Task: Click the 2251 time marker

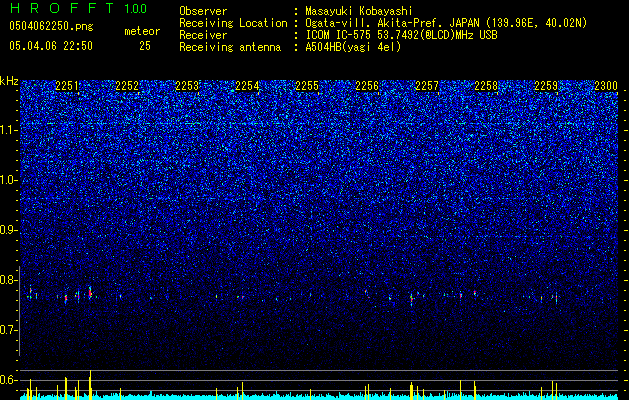Action: click(x=67, y=85)
